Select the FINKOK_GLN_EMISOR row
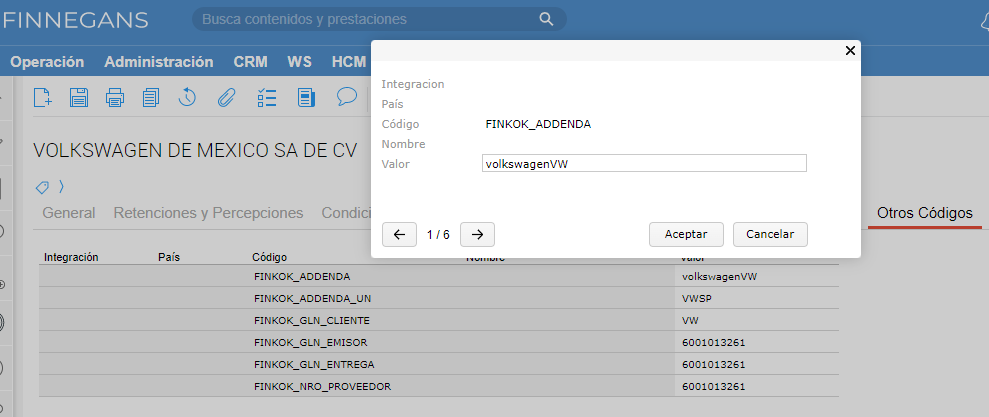Viewport: 989px width, 417px height. 439,343
